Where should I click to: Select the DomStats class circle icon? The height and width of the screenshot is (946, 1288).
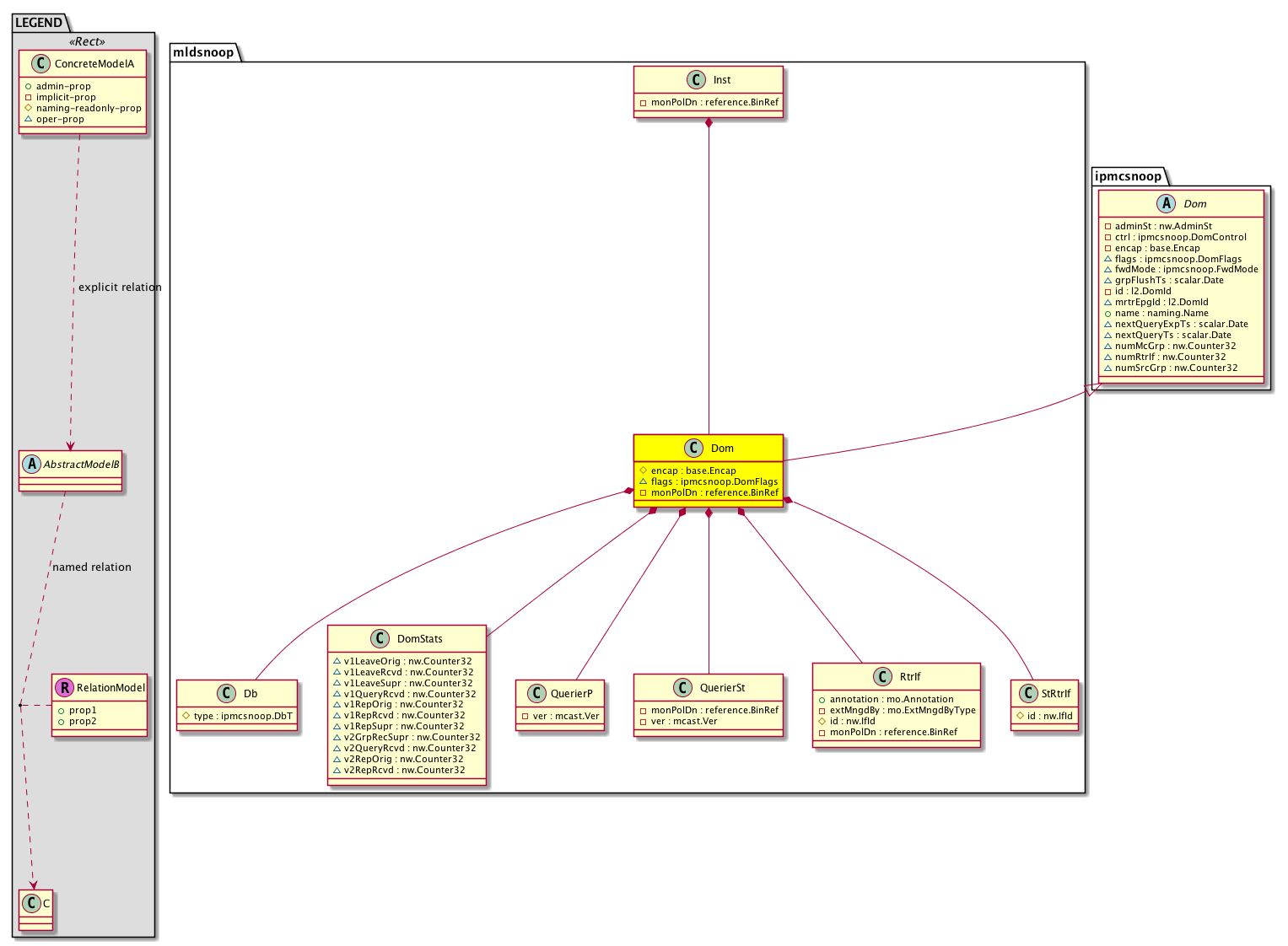click(x=380, y=639)
